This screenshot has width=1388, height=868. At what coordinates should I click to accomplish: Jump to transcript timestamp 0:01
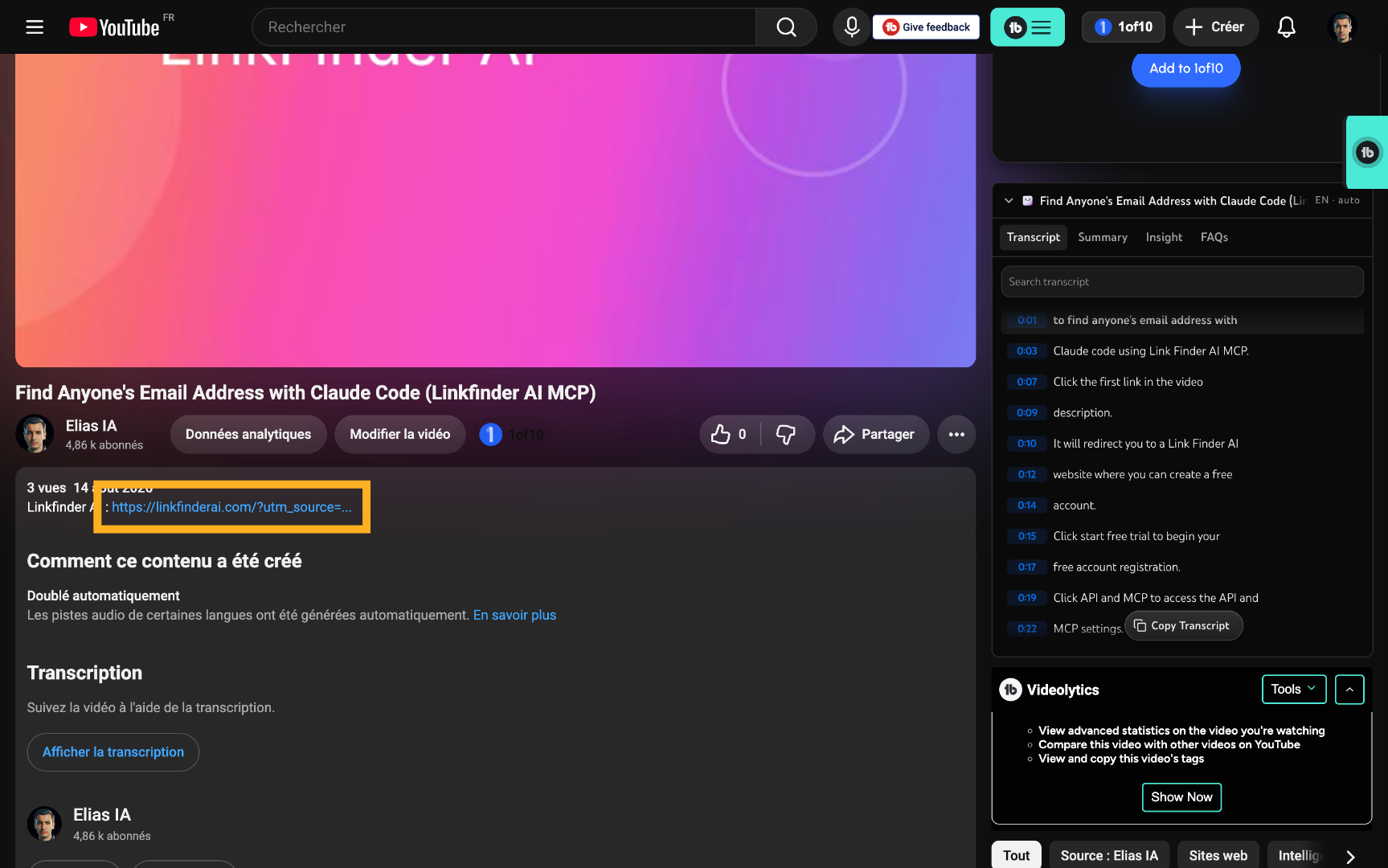tap(1027, 321)
